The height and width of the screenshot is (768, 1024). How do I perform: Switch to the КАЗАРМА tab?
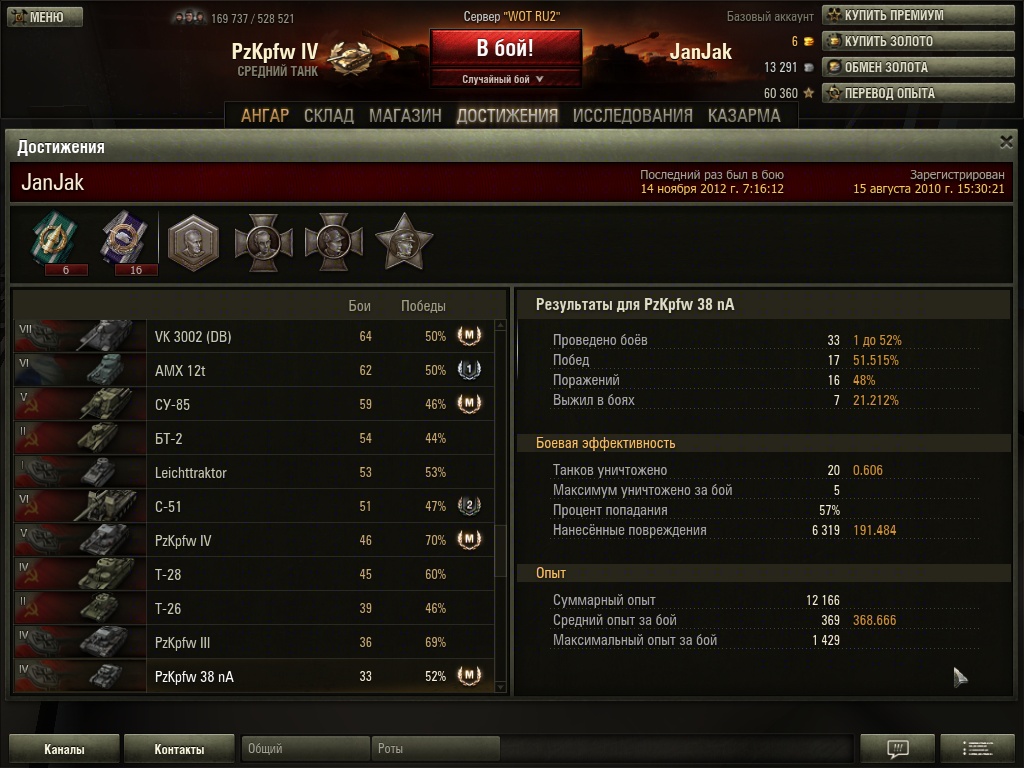(744, 116)
